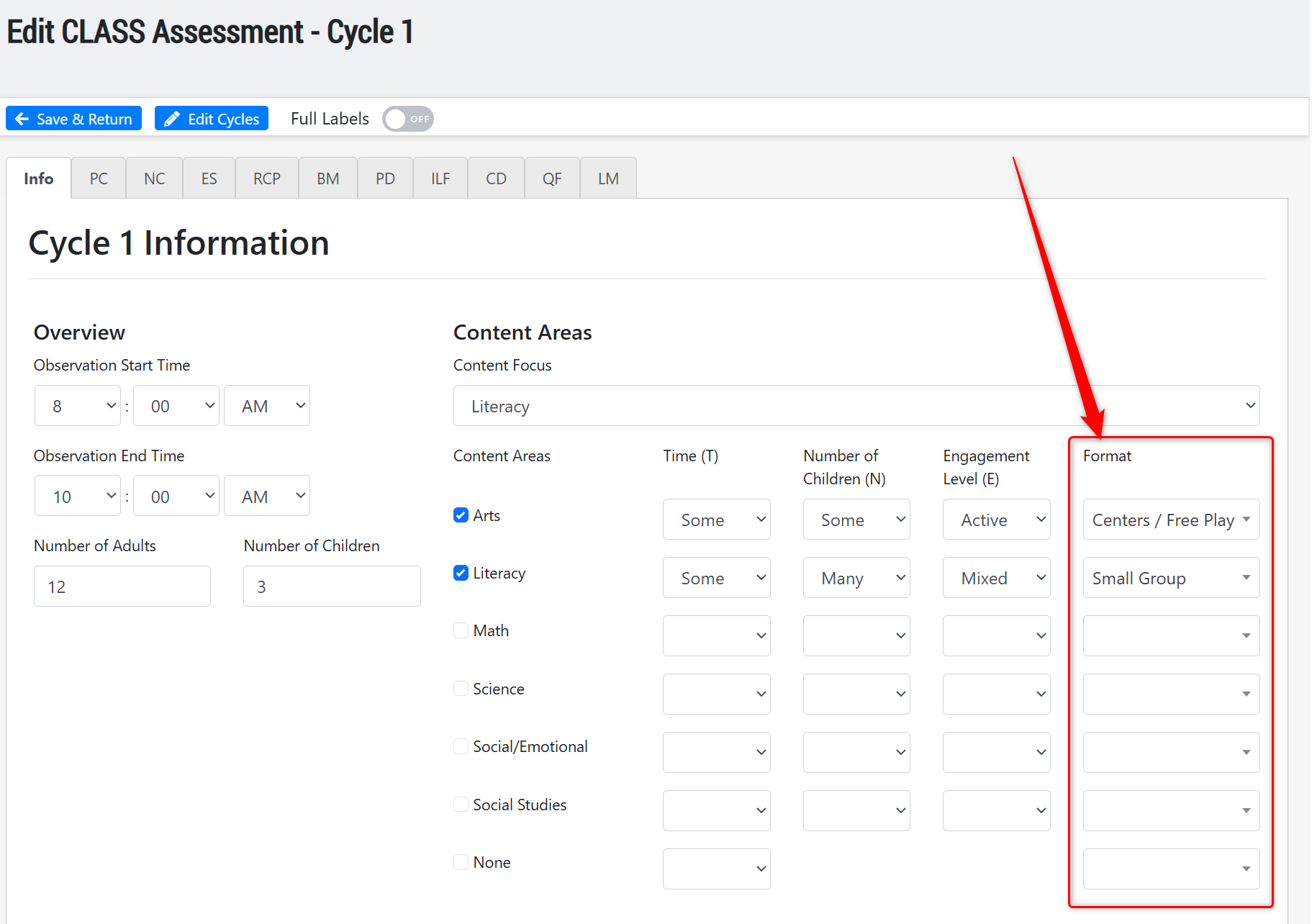Open the Literacy Time dropdown
Screen dimensions: 1312x924
pyautogui.click(x=717, y=578)
